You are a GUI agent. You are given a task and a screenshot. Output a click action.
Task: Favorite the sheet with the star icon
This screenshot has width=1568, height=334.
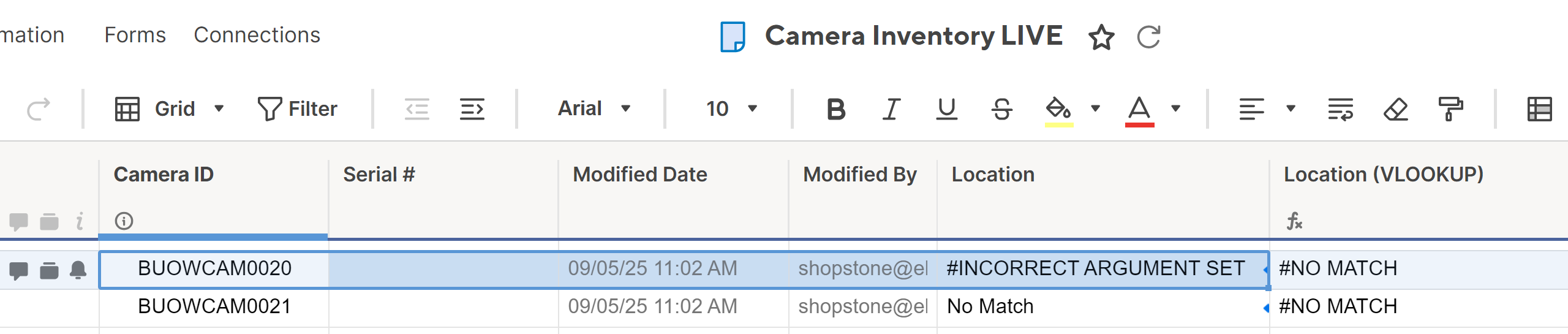[1101, 37]
